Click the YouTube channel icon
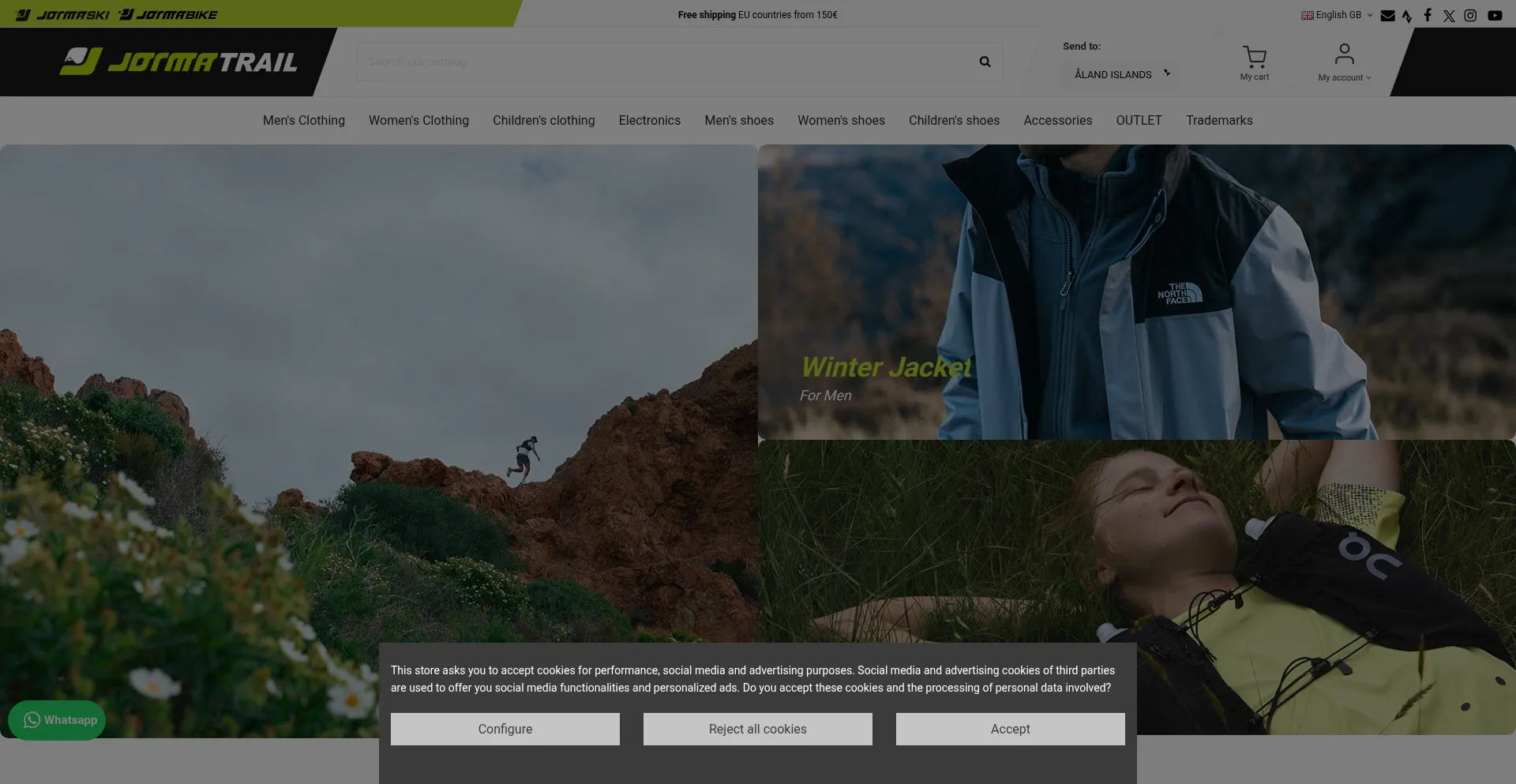1516x784 pixels. coord(1495,15)
